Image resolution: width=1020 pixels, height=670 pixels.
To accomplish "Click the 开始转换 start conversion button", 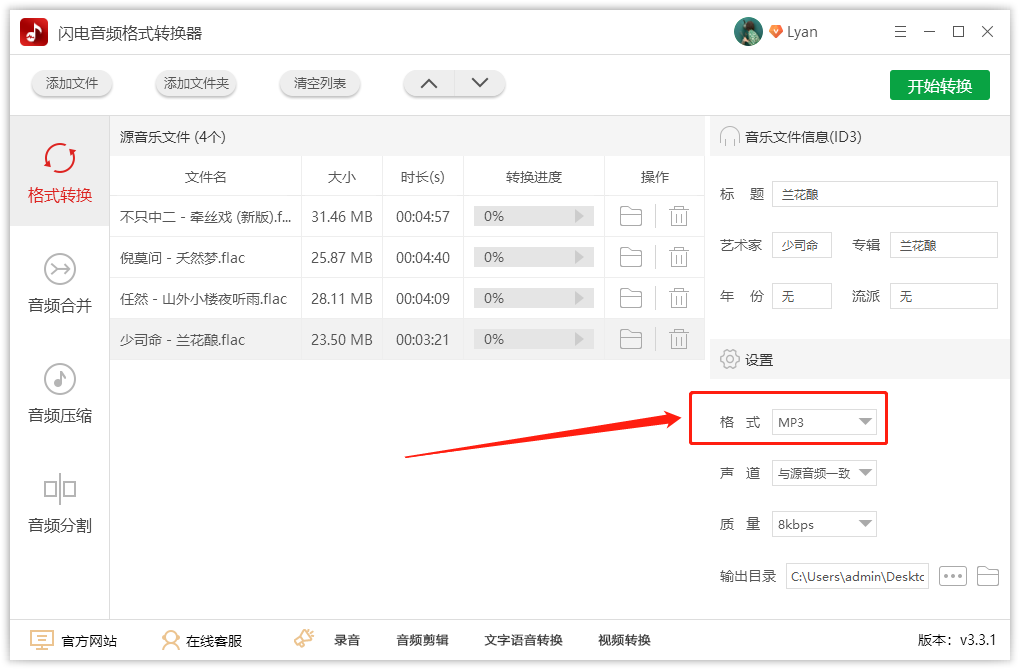I will 939,86.
